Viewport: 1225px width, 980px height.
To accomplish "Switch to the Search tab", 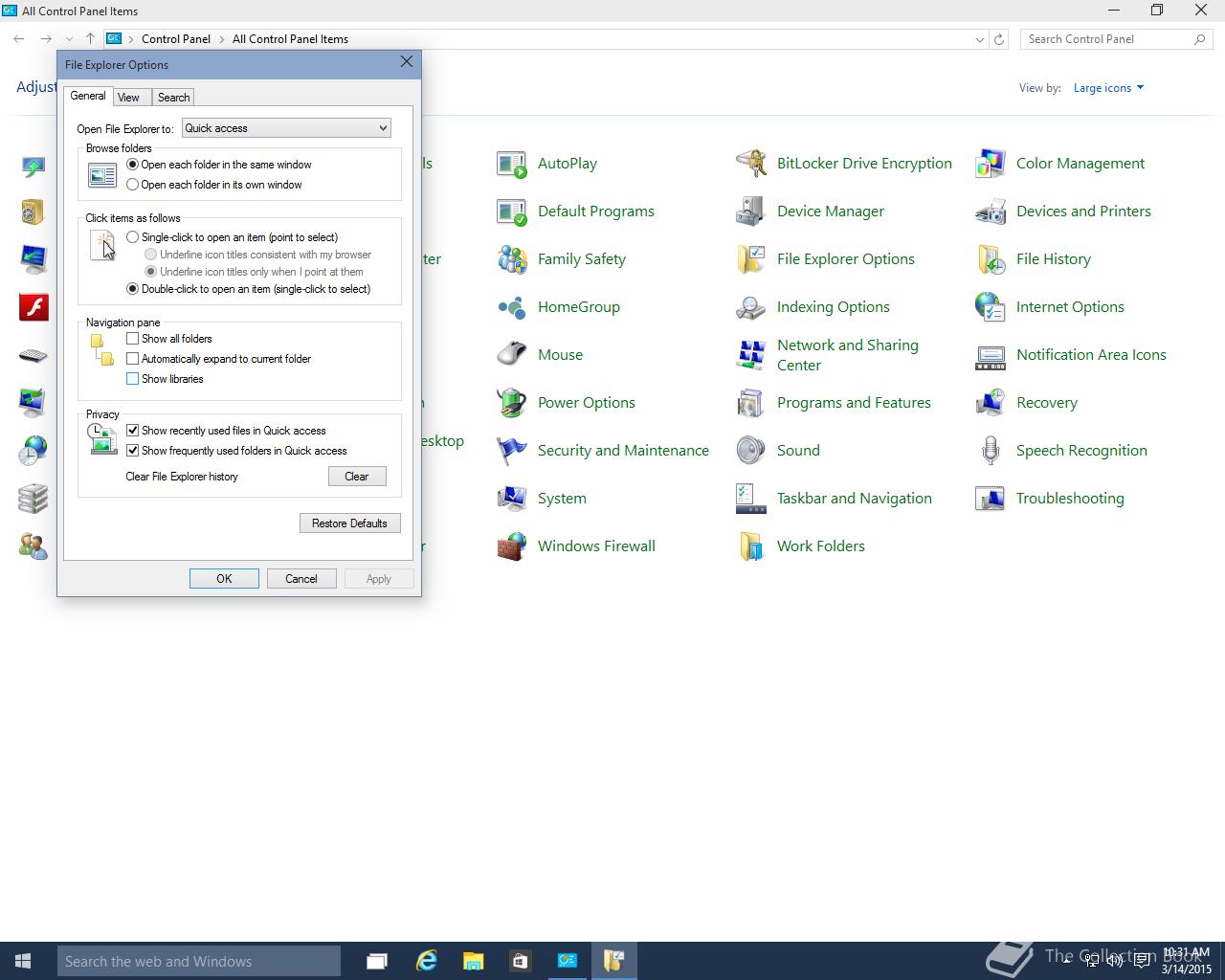I will coord(173,98).
